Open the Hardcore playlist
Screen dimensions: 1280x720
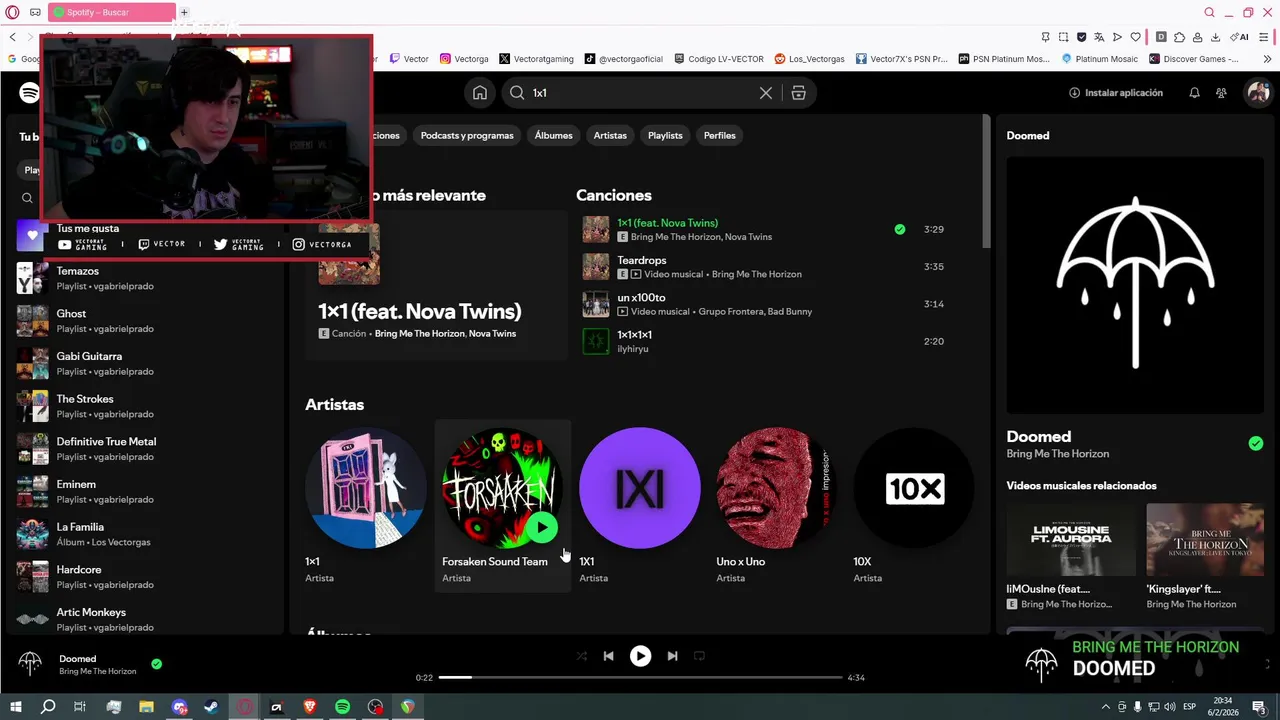click(x=145, y=577)
